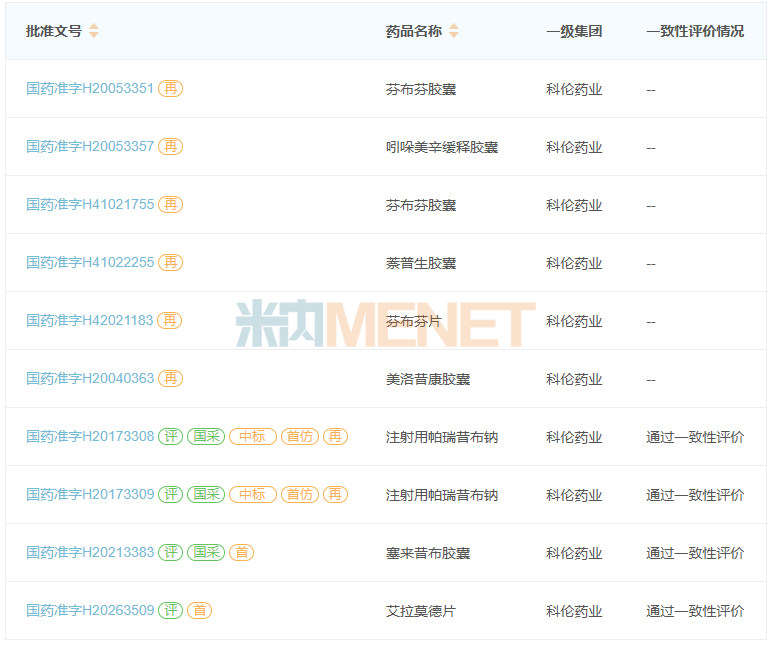Click 首仿 badge in H20173309 row
772x645 pixels.
[300, 494]
